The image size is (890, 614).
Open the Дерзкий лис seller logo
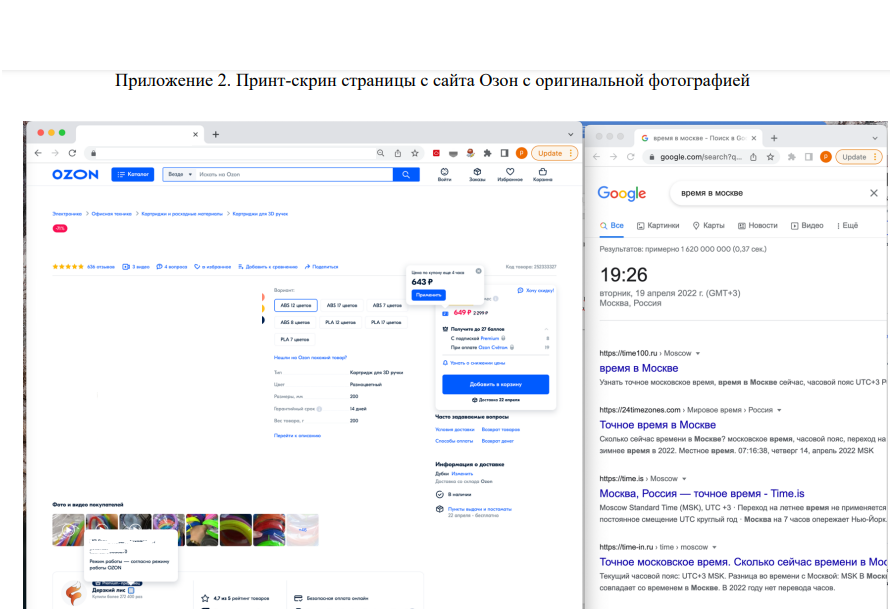(73, 594)
